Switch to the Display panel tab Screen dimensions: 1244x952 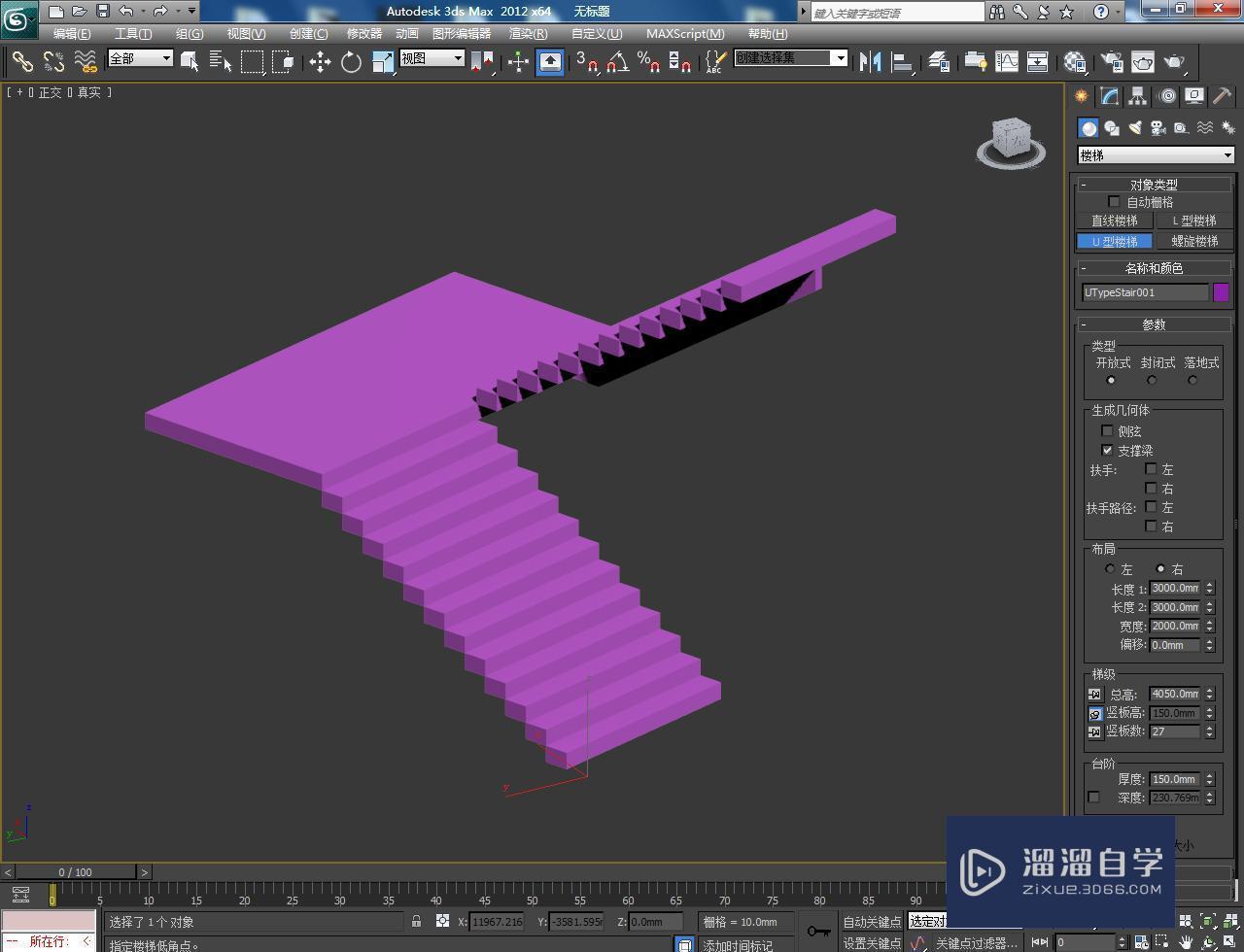pos(1194,96)
